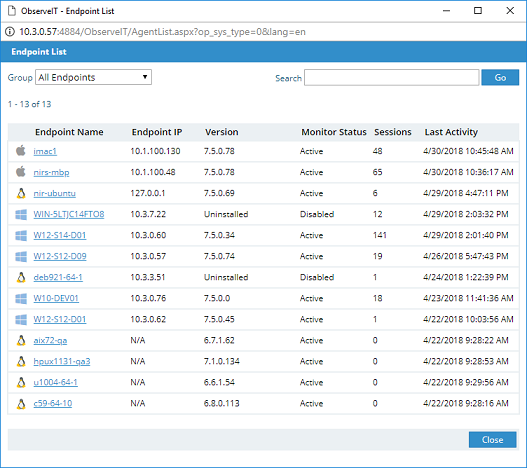The image size is (527, 468).
Task: Click the site info icon in address bar
Action: coord(10,32)
